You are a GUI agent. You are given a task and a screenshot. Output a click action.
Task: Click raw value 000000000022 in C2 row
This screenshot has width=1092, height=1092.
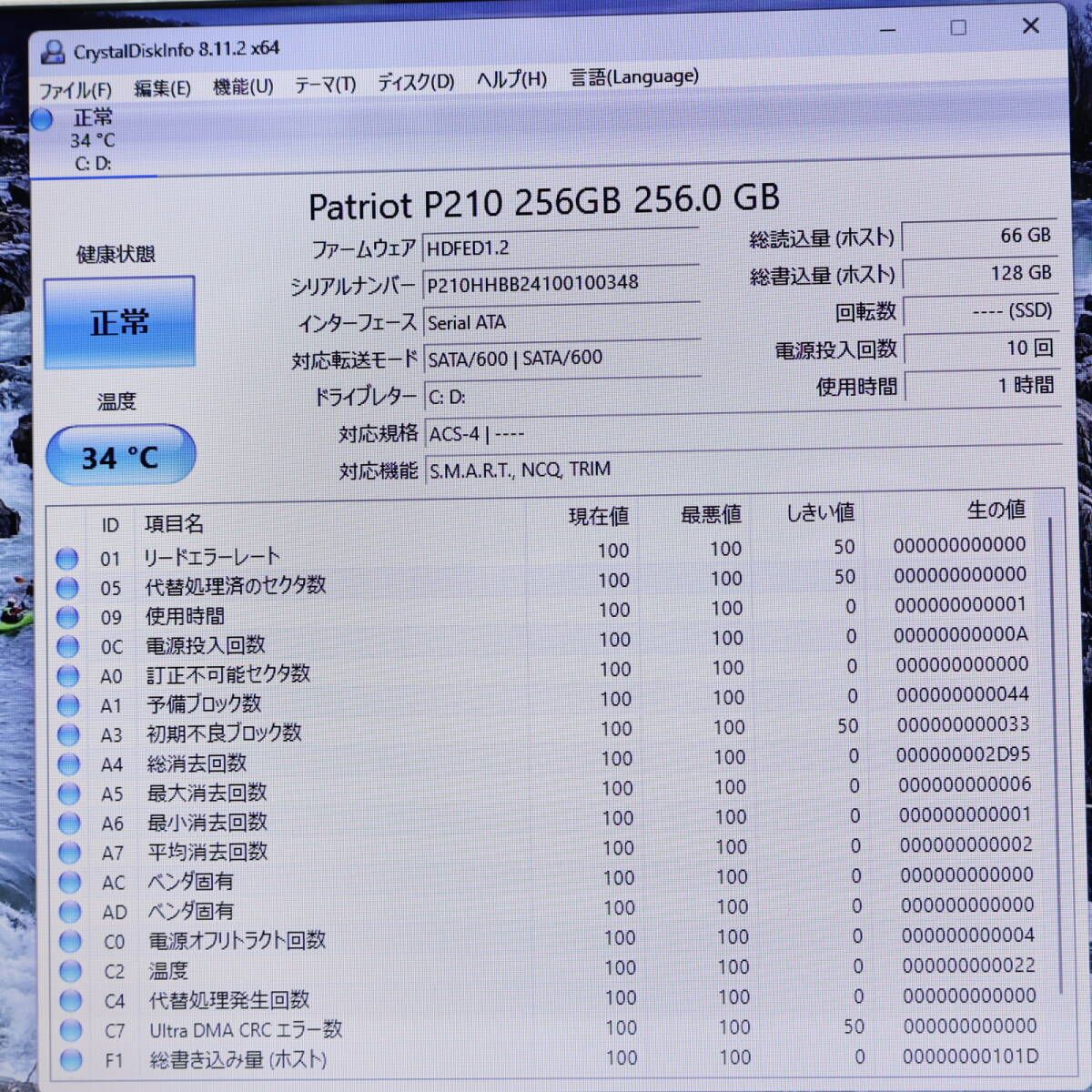click(969, 966)
